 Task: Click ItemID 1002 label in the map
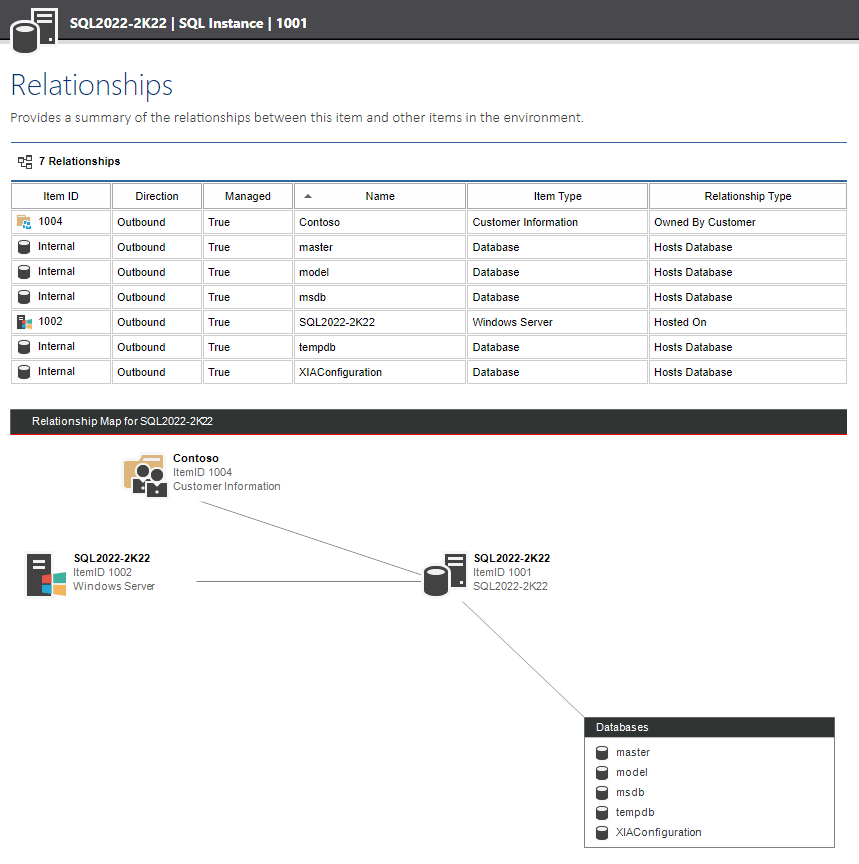(x=102, y=572)
